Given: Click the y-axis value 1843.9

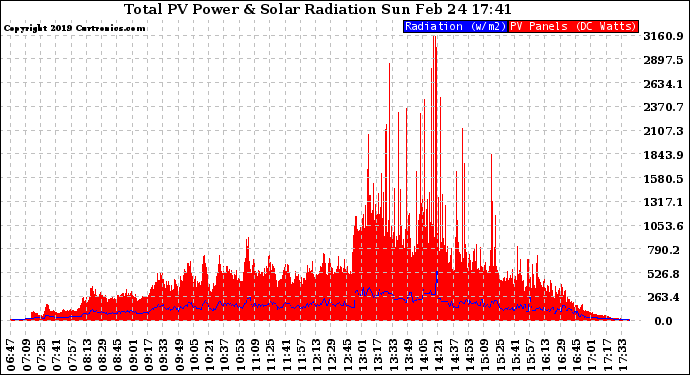Looking at the screenshot, I should coord(663,155).
